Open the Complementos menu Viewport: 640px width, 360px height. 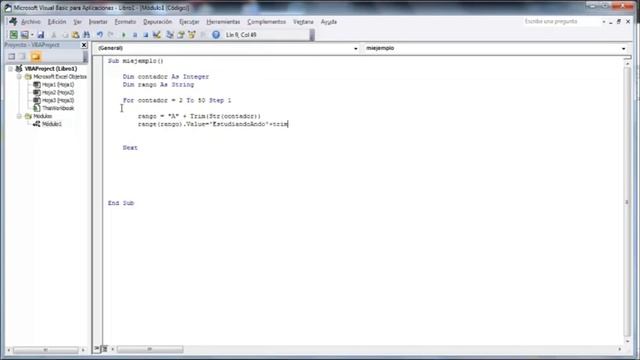tap(267, 22)
